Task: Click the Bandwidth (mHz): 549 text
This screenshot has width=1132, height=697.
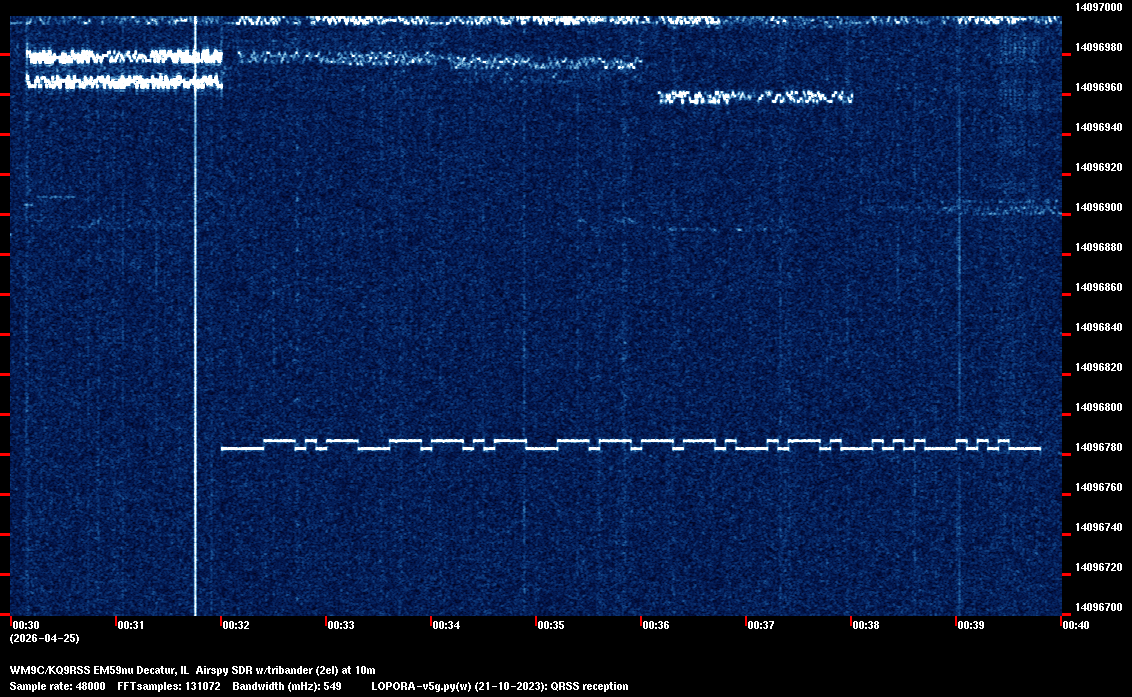Action: [x=287, y=686]
